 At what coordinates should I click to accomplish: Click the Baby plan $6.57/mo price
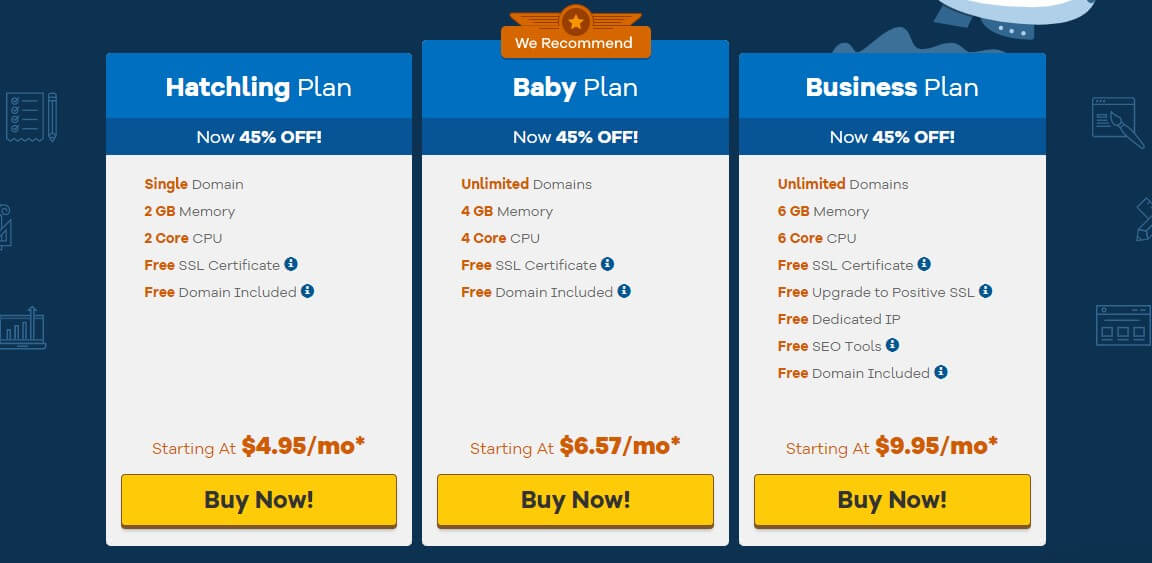(619, 445)
